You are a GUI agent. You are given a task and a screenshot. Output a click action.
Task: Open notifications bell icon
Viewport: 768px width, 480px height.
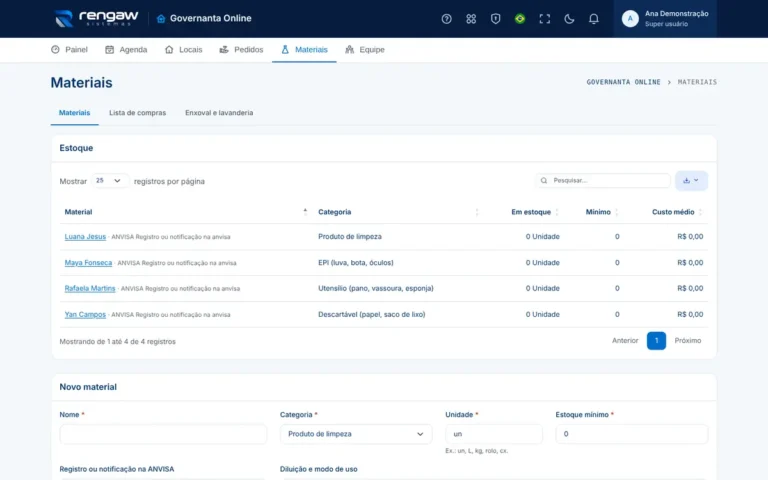pyautogui.click(x=594, y=19)
